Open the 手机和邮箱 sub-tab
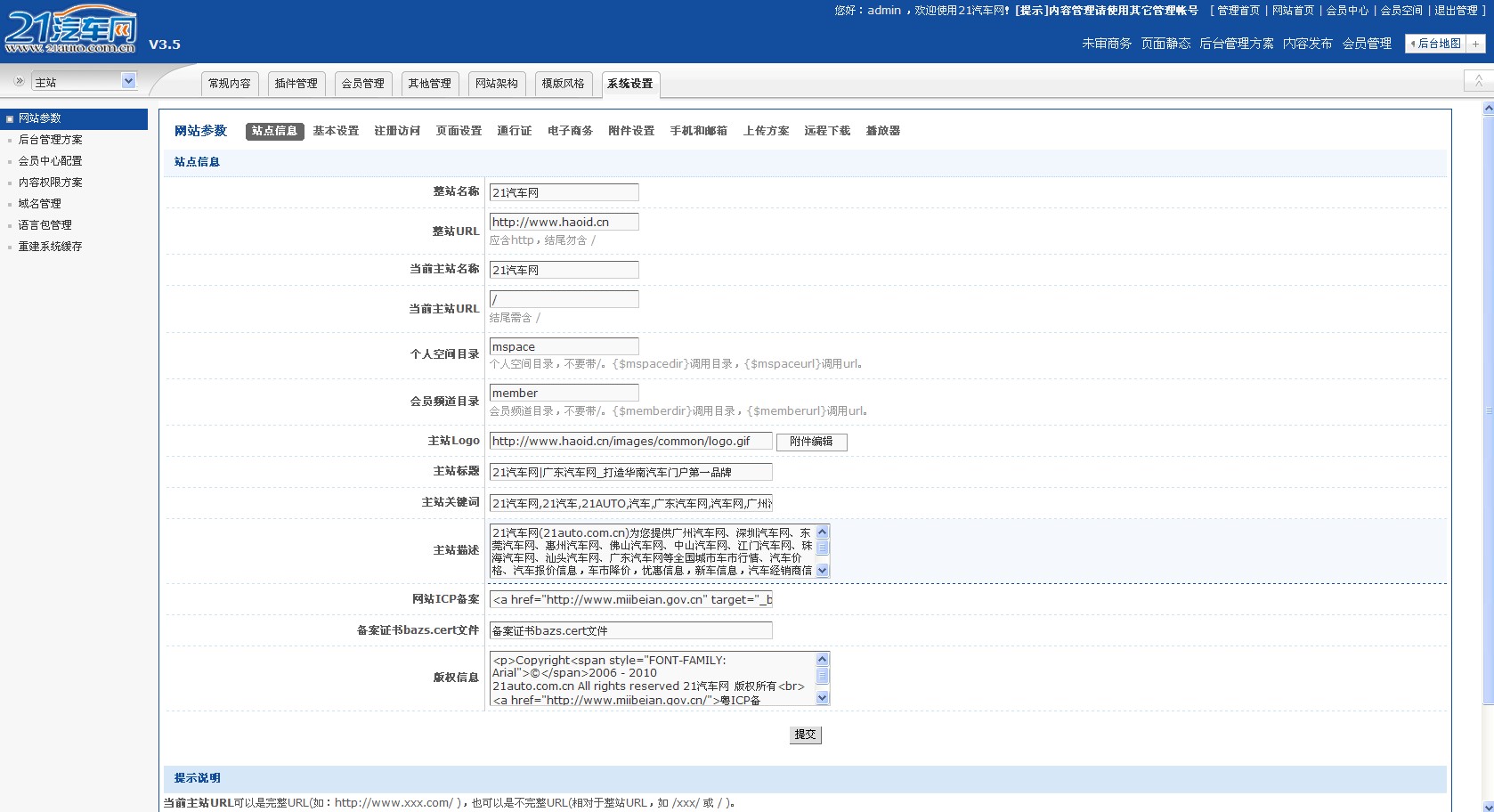The width and height of the screenshot is (1494, 812). (699, 131)
